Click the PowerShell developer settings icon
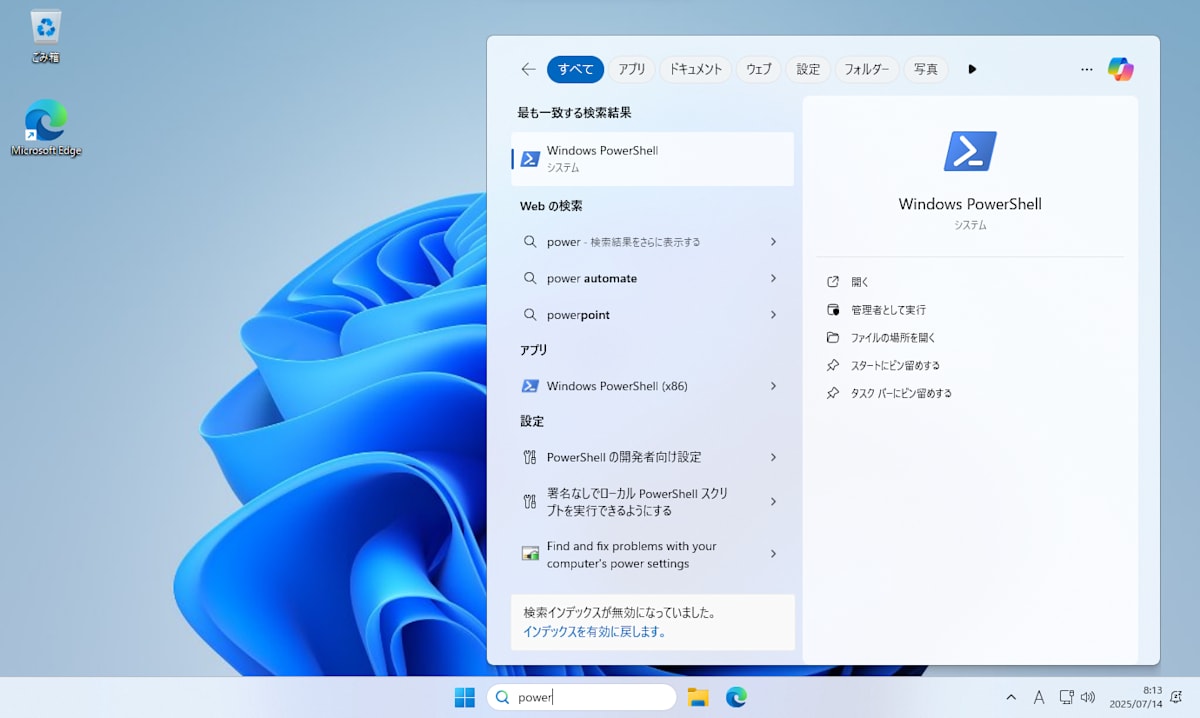Screen dimensions: 1200x718 (x=530, y=457)
